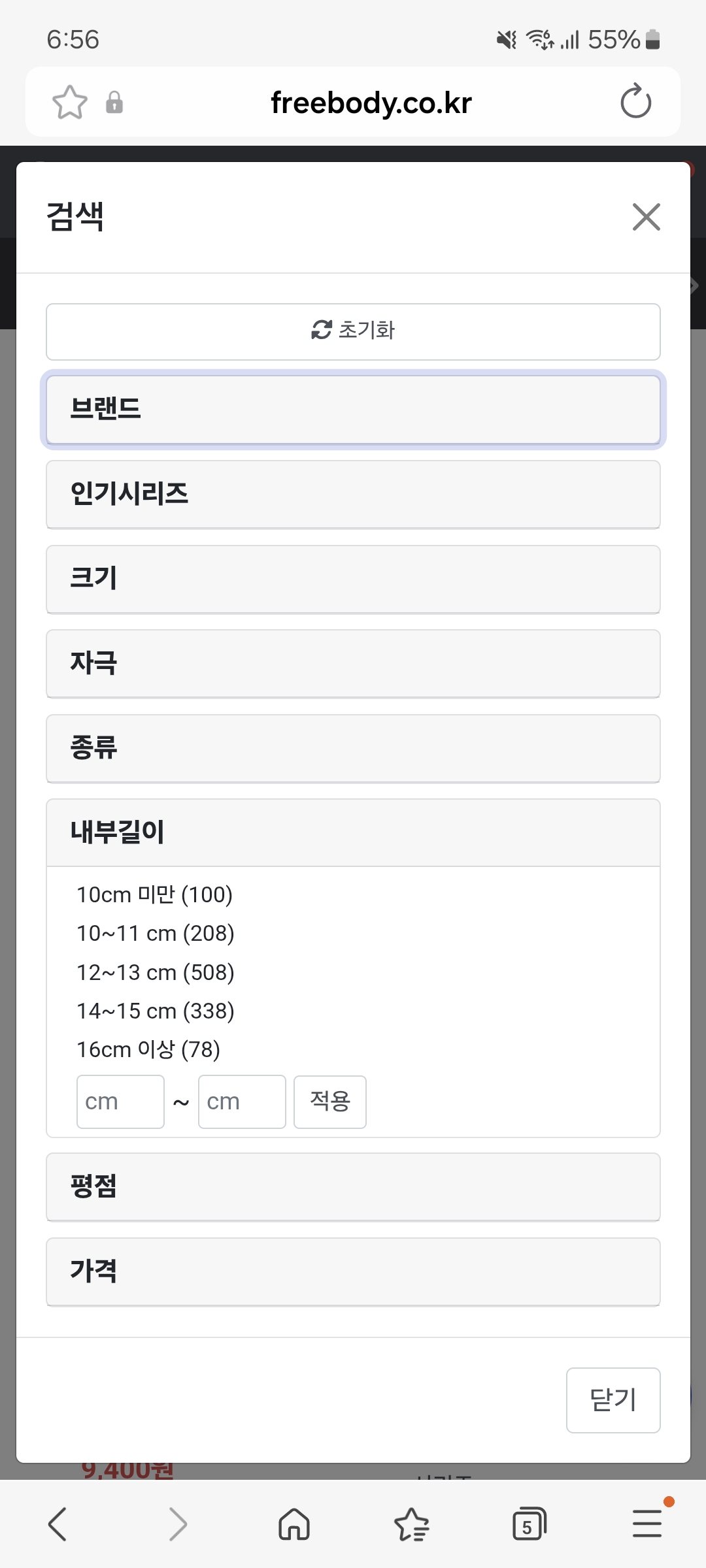Tap the browser forward arrow
706x1568 pixels.
[x=177, y=1524]
